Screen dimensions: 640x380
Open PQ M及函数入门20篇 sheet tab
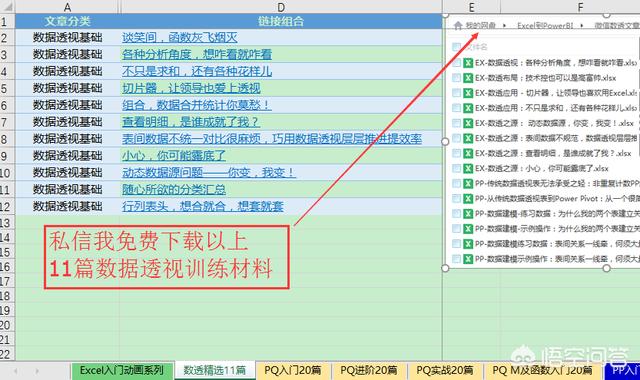point(542,371)
